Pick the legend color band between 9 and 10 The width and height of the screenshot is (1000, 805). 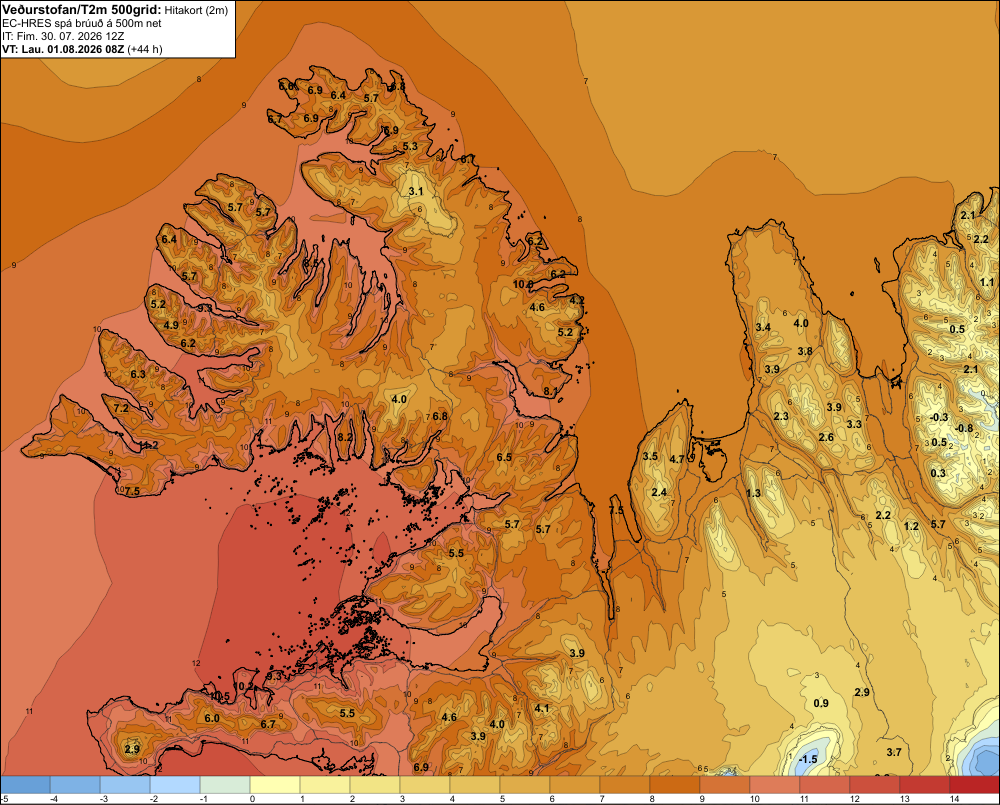point(724,785)
